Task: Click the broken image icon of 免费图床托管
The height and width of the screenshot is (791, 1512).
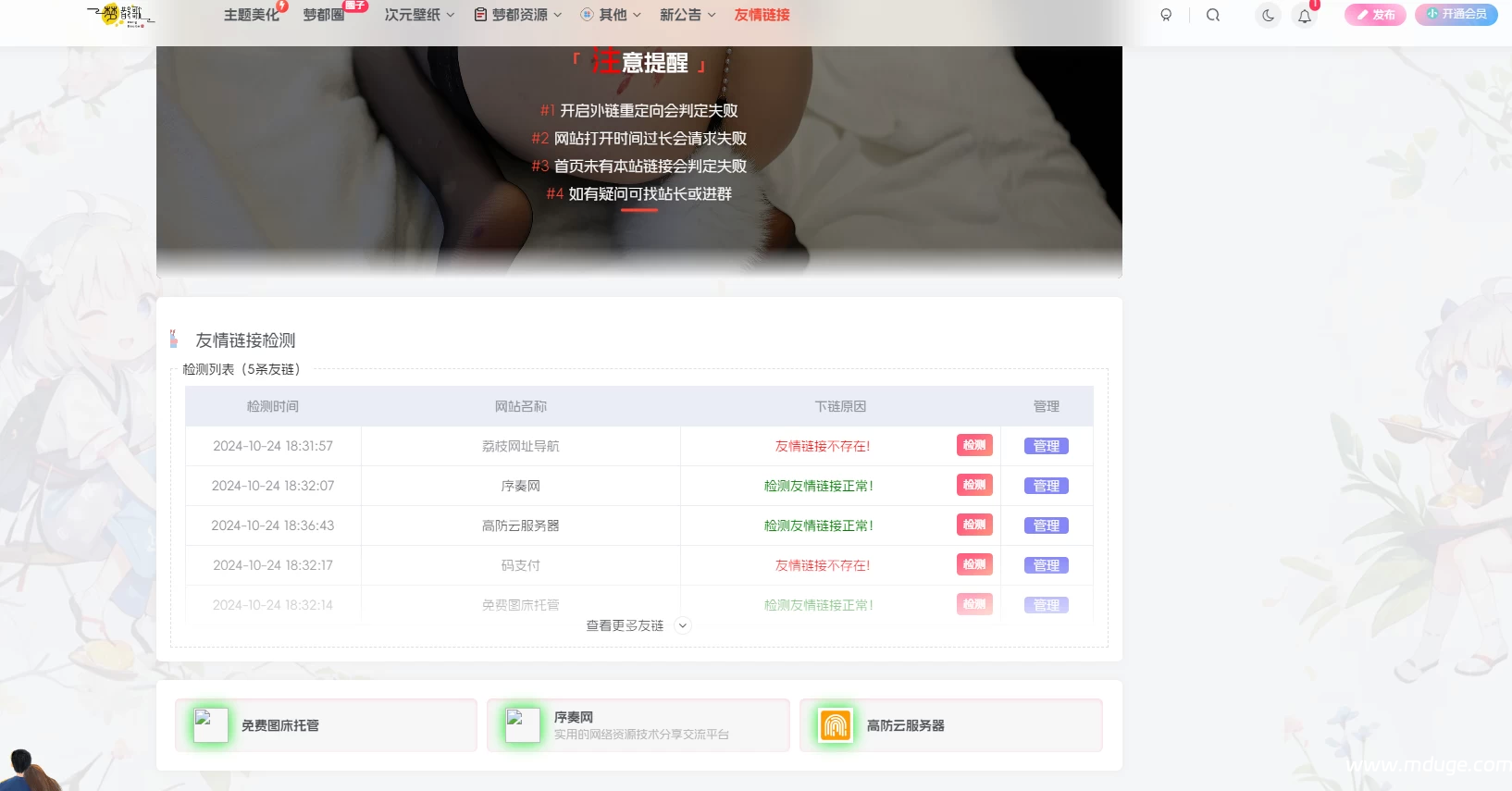Action: [210, 725]
